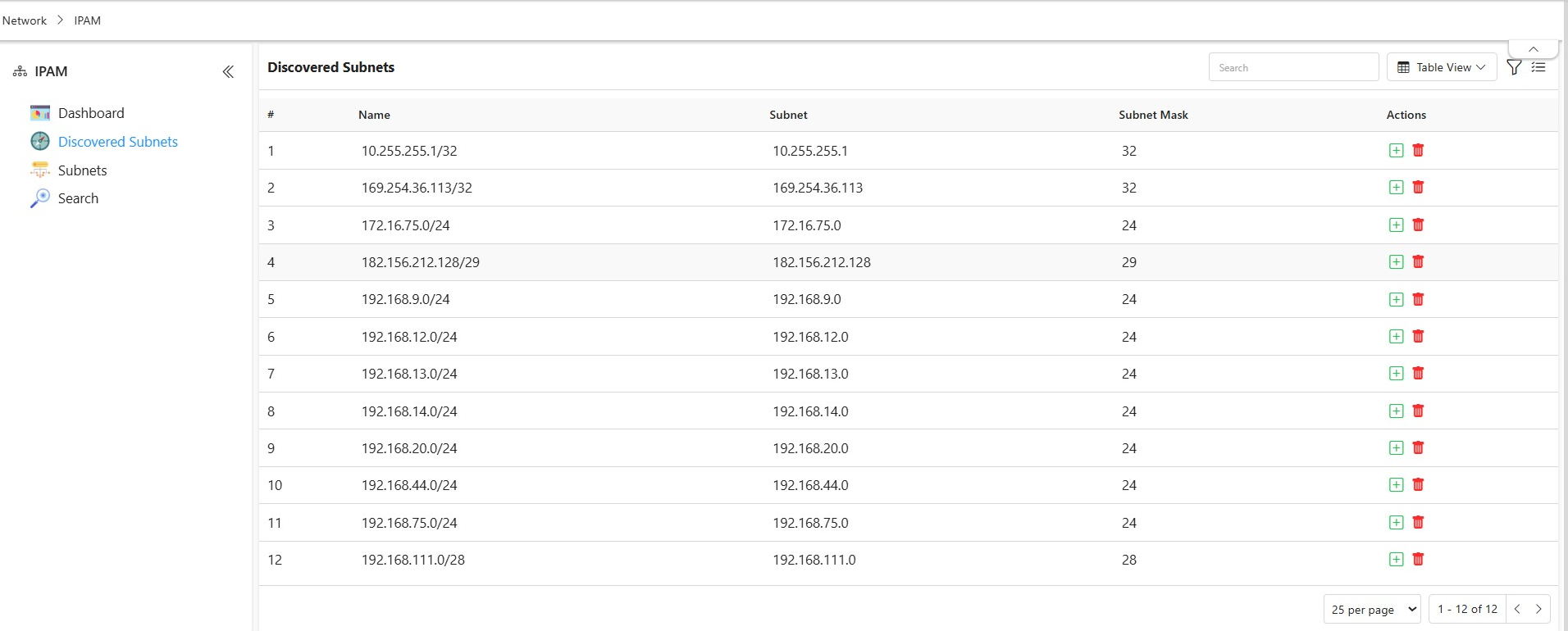Click the Subnet Mask column header
The image size is (1568, 631).
pos(1153,116)
